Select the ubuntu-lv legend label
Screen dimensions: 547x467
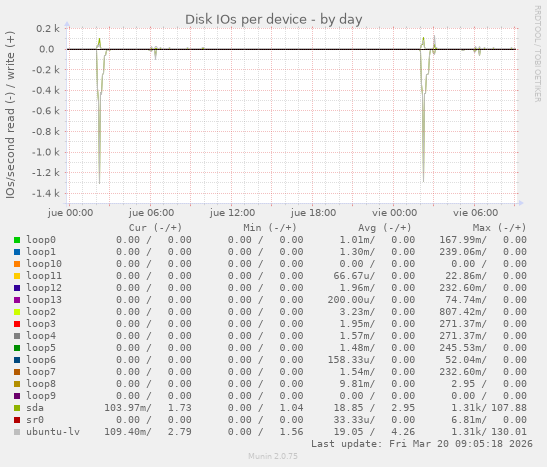53,432
